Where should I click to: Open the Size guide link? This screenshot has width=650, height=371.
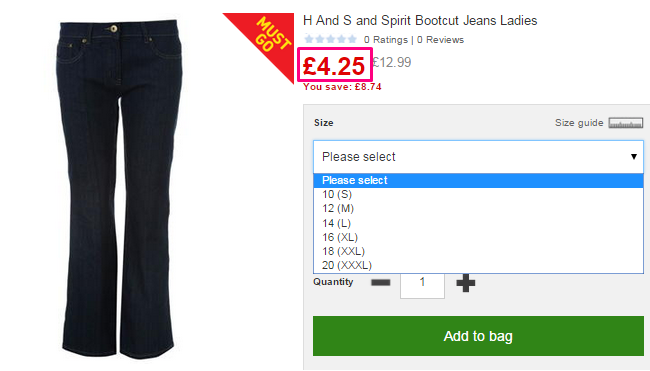(x=579, y=123)
